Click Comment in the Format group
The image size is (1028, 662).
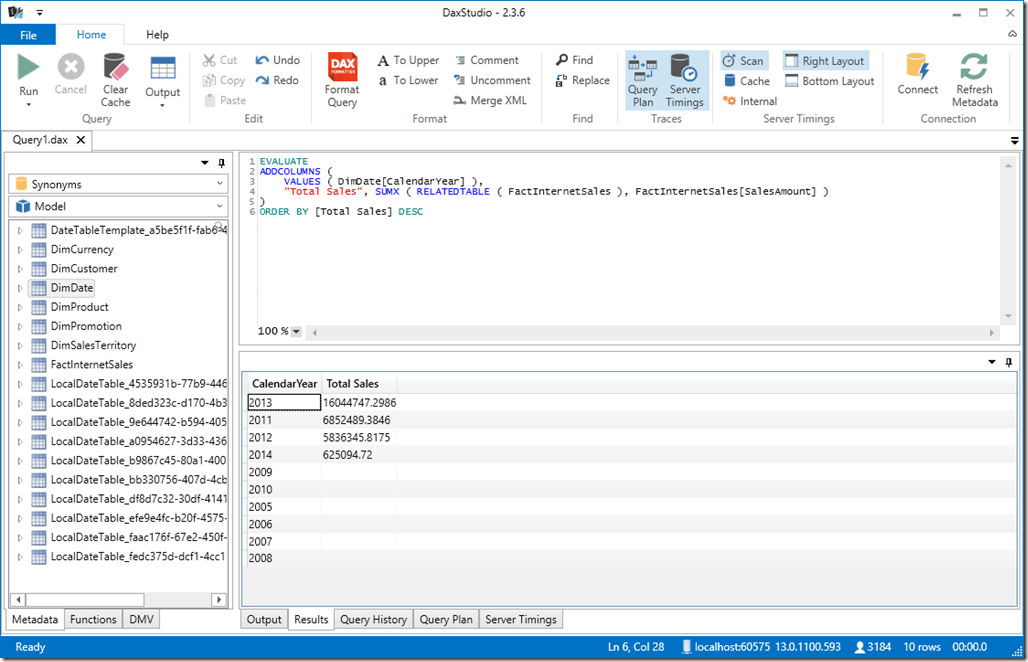click(489, 60)
